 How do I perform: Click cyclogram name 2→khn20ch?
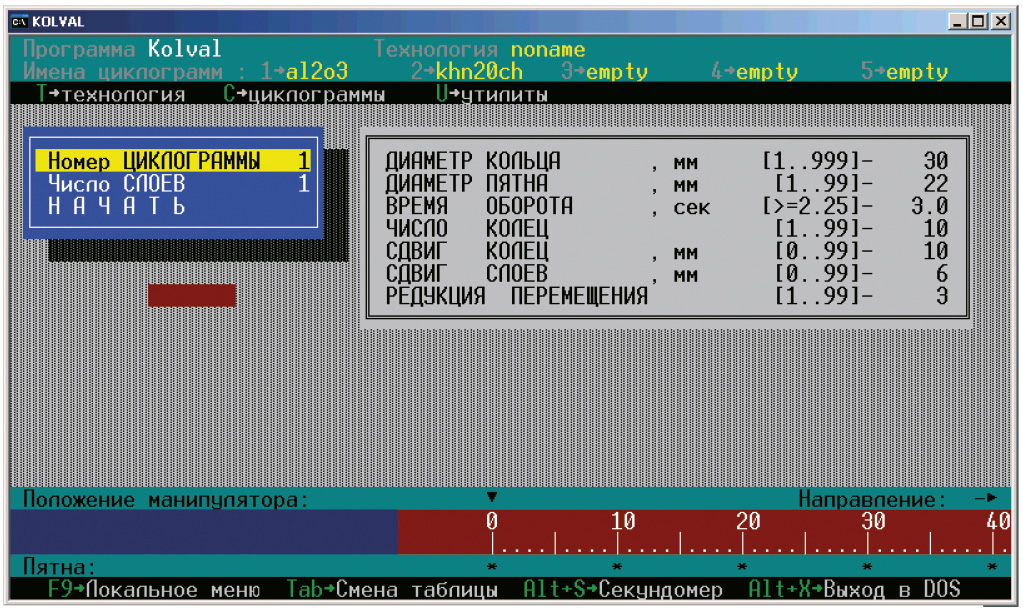point(467,71)
